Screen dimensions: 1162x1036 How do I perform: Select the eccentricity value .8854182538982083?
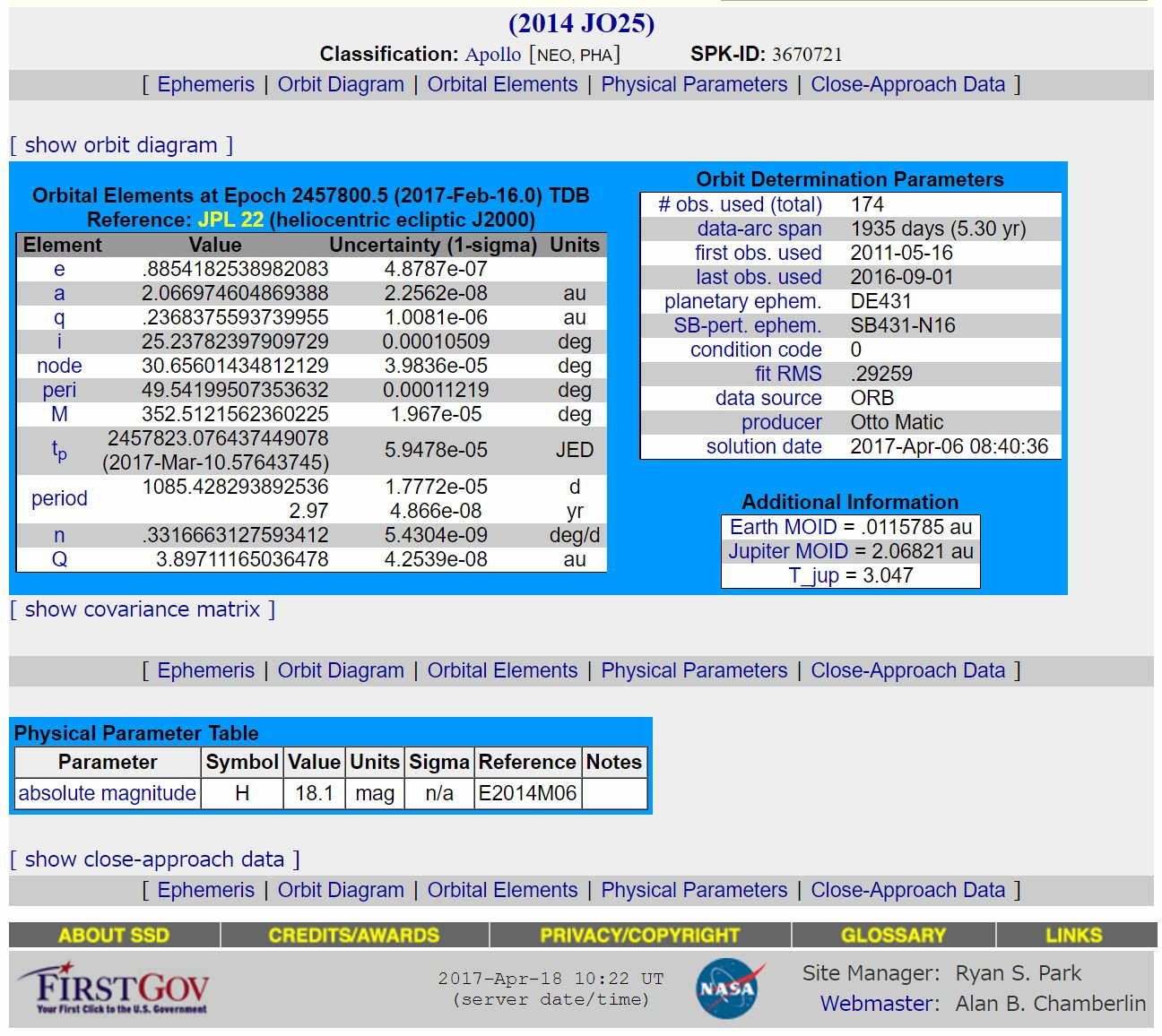coord(235,269)
